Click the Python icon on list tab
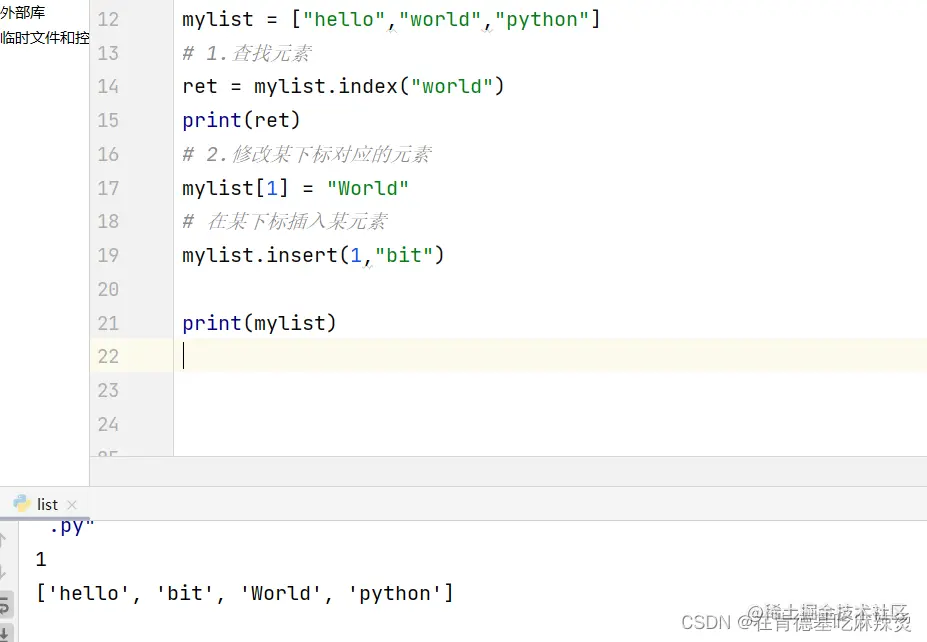 coord(22,504)
